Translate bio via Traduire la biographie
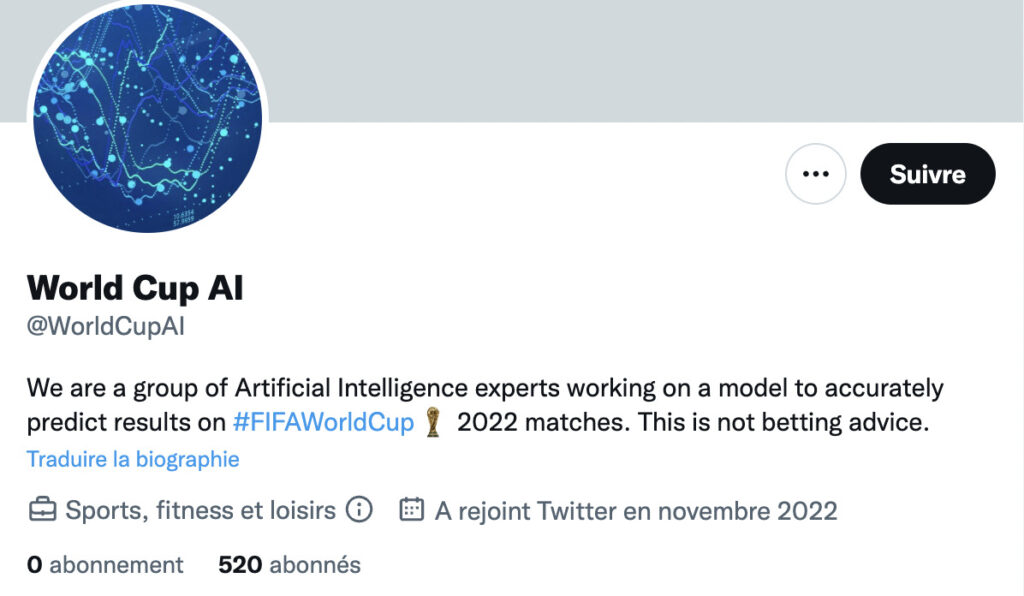1024x596 pixels. click(x=133, y=459)
